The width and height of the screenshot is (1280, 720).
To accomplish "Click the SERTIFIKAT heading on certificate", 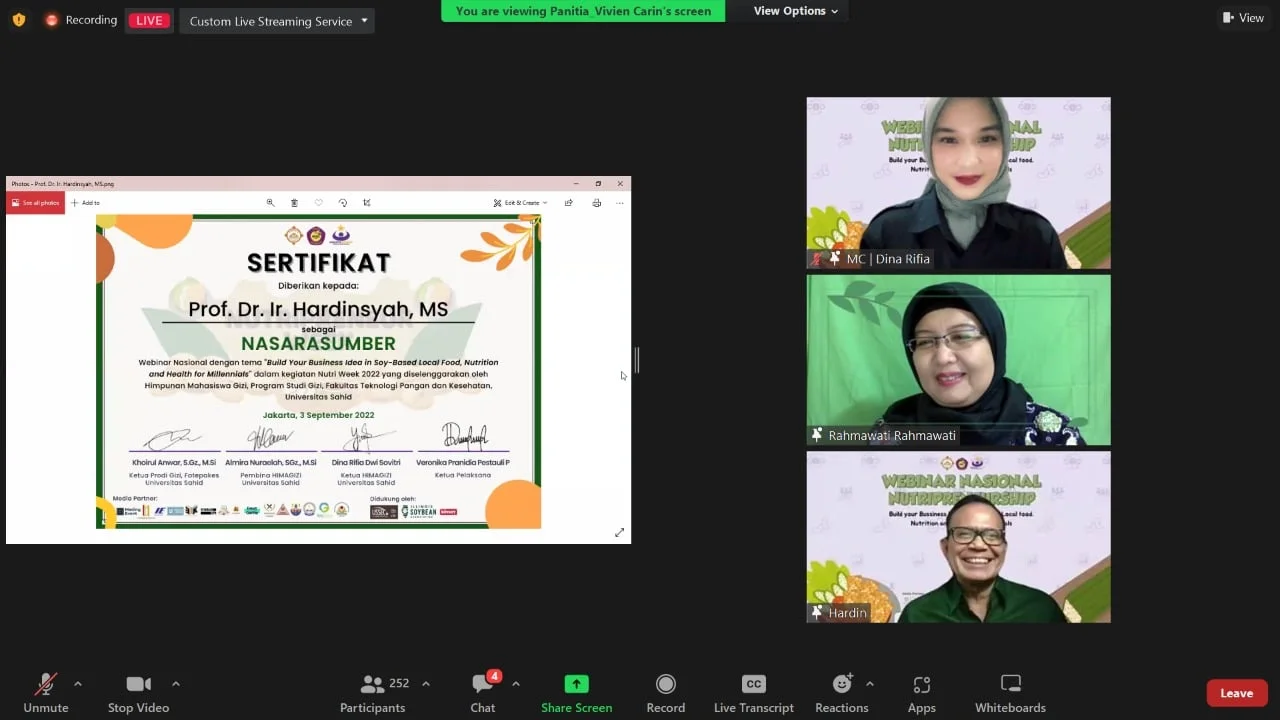I will pyautogui.click(x=319, y=263).
